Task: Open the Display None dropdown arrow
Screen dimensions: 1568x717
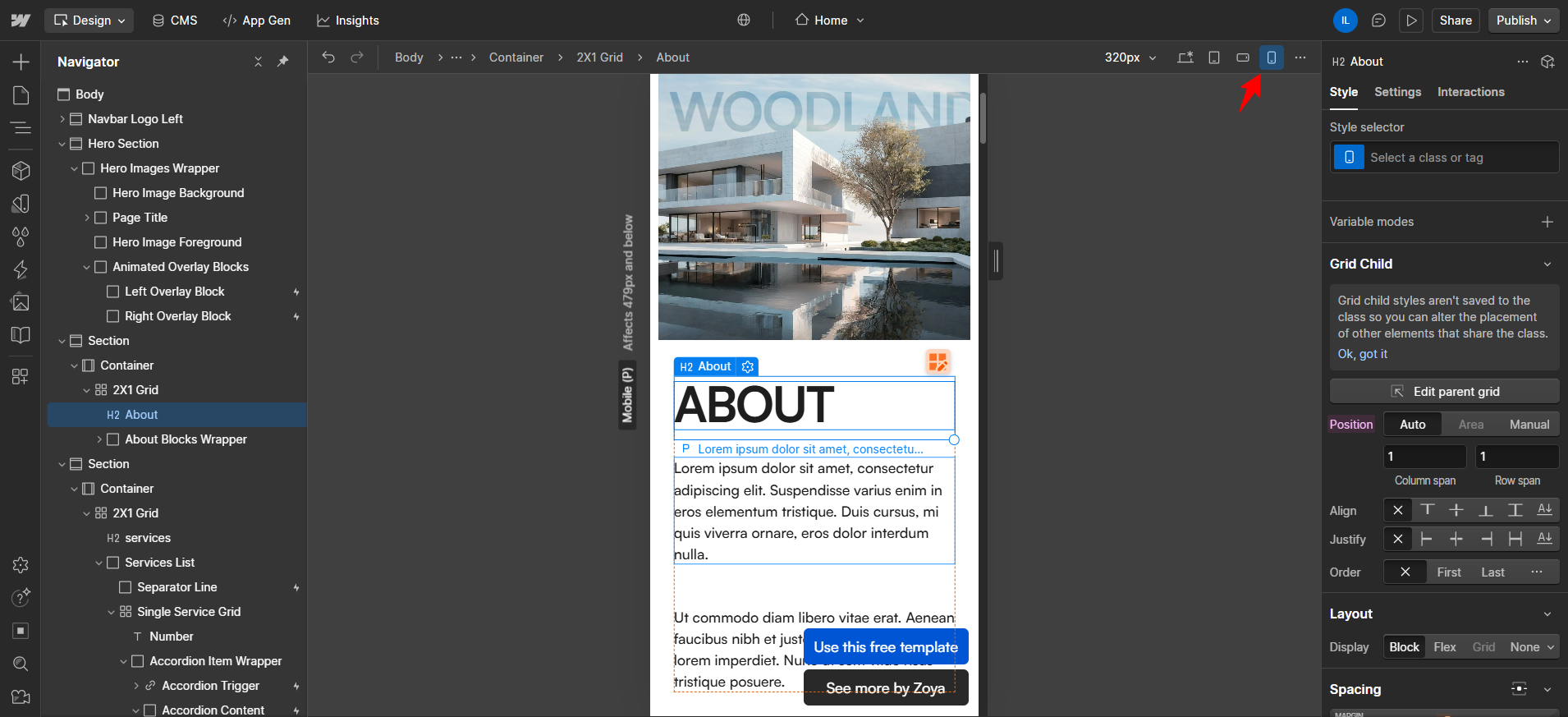Action: click(x=1551, y=647)
